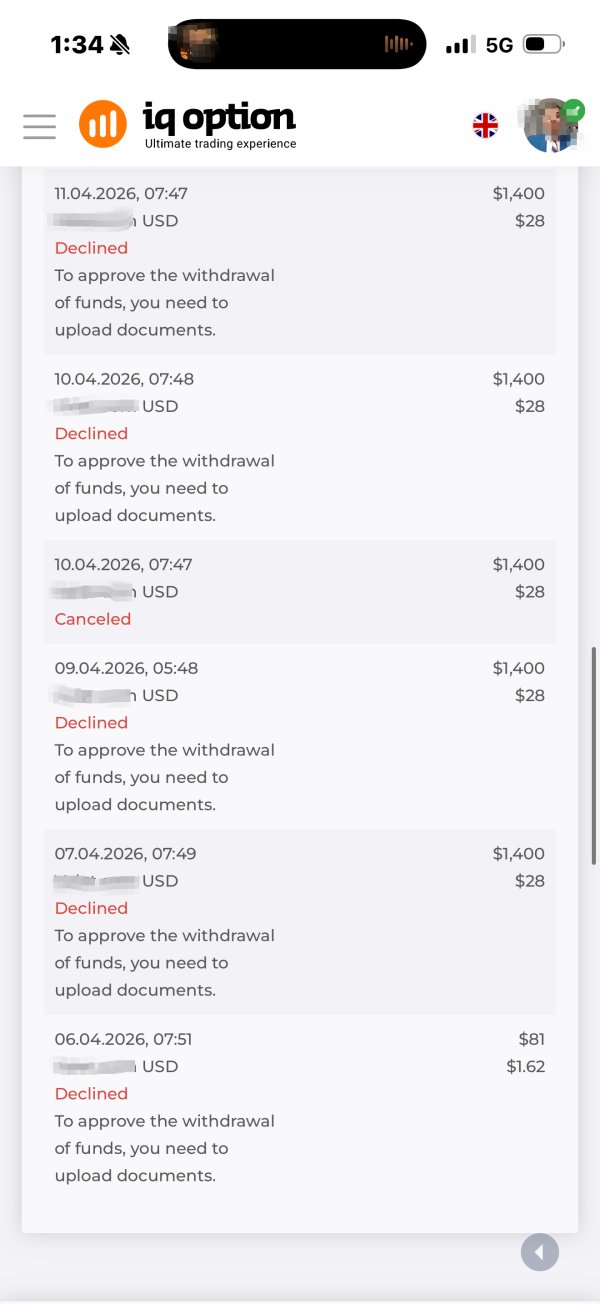Screen dimensions: 600x1304
Task: Click the page scrollbar thumb
Action: pyautogui.click(x=595, y=756)
